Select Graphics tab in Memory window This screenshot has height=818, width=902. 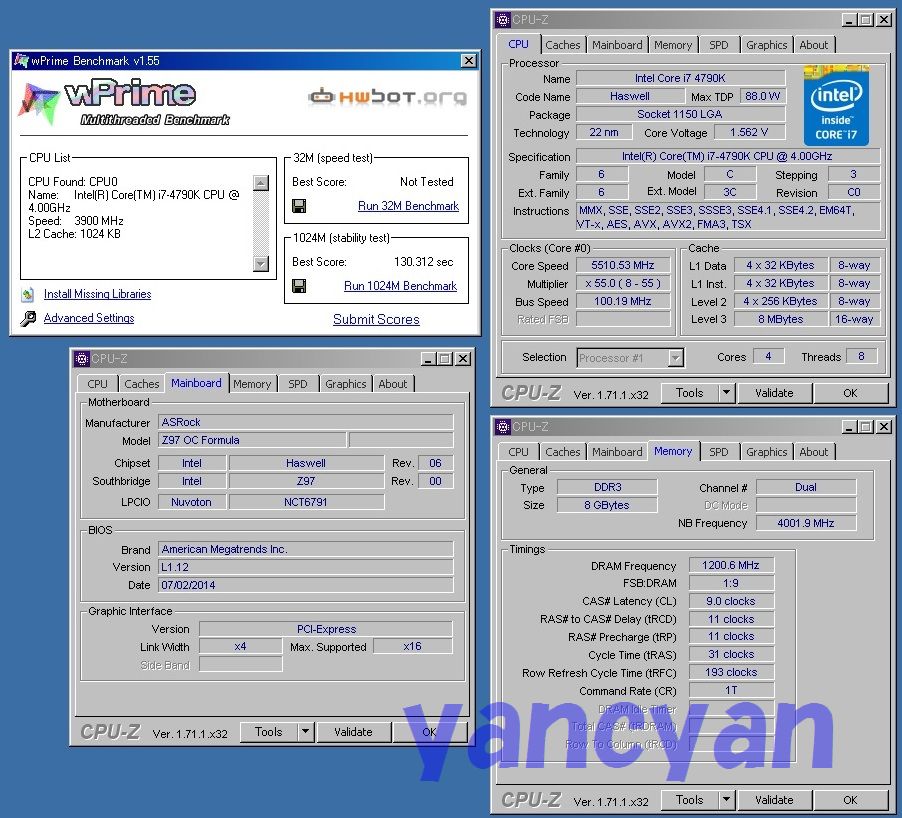[x=766, y=452]
